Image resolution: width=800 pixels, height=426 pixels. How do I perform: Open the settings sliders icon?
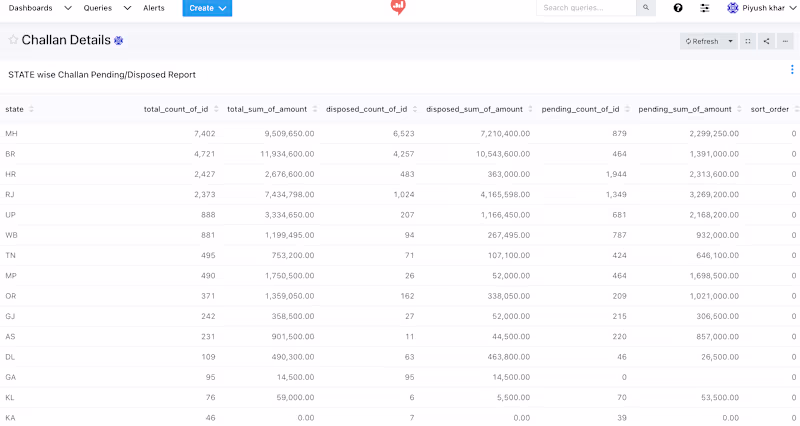click(x=705, y=8)
